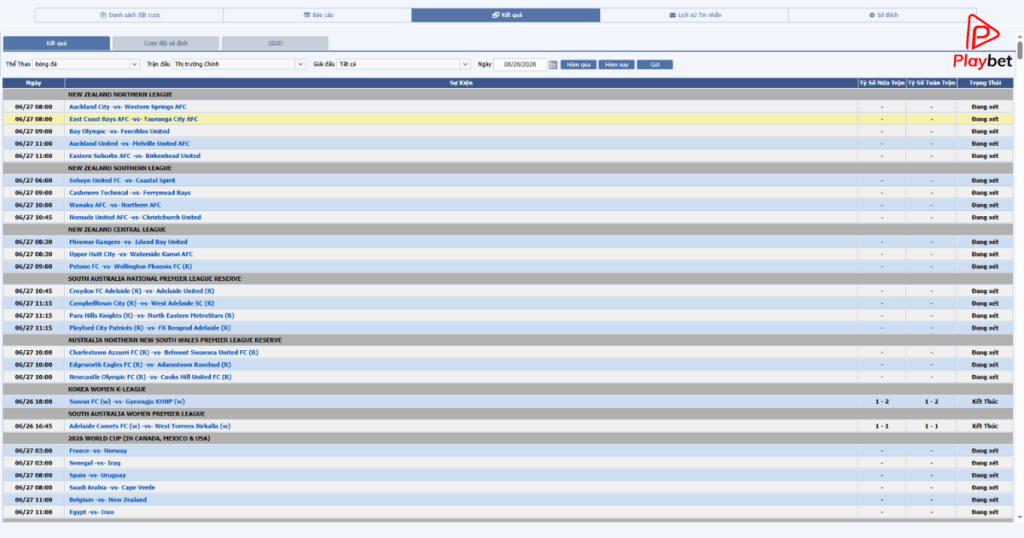
Task: Open Upper Hutt City vs Waterside Karori
Action: tap(131, 254)
